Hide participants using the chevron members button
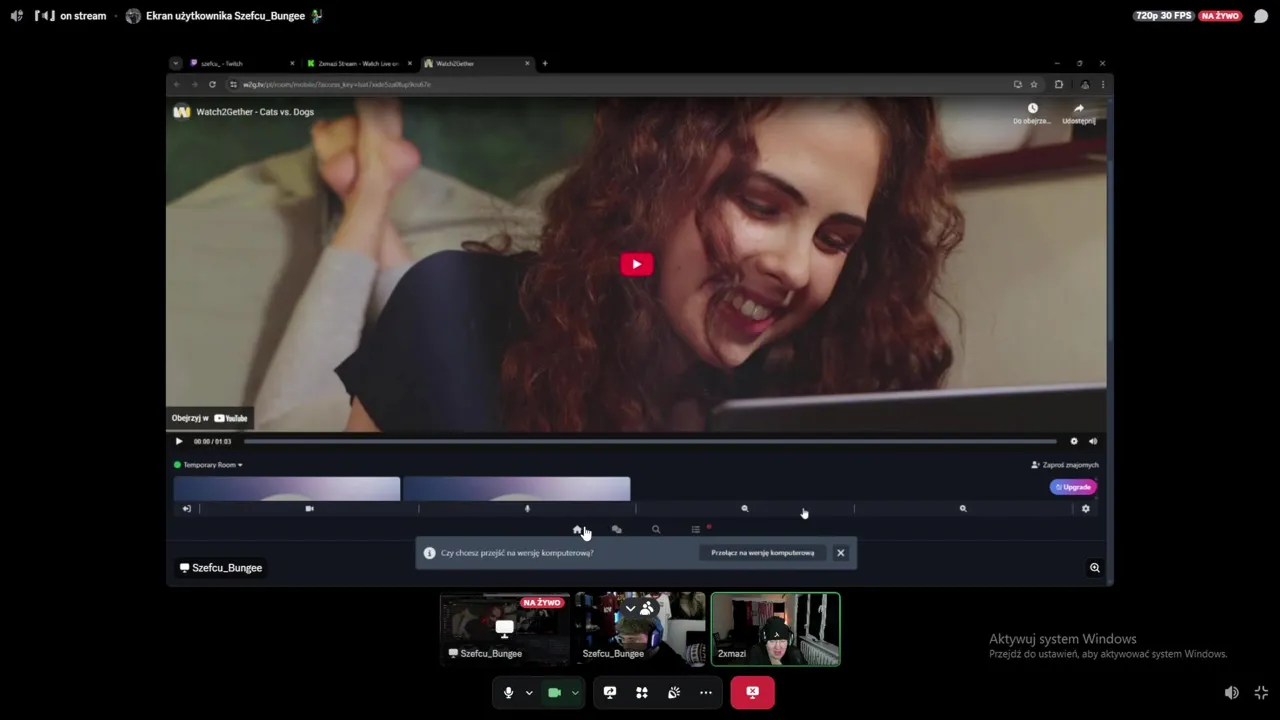1280x720 pixels. coord(639,608)
